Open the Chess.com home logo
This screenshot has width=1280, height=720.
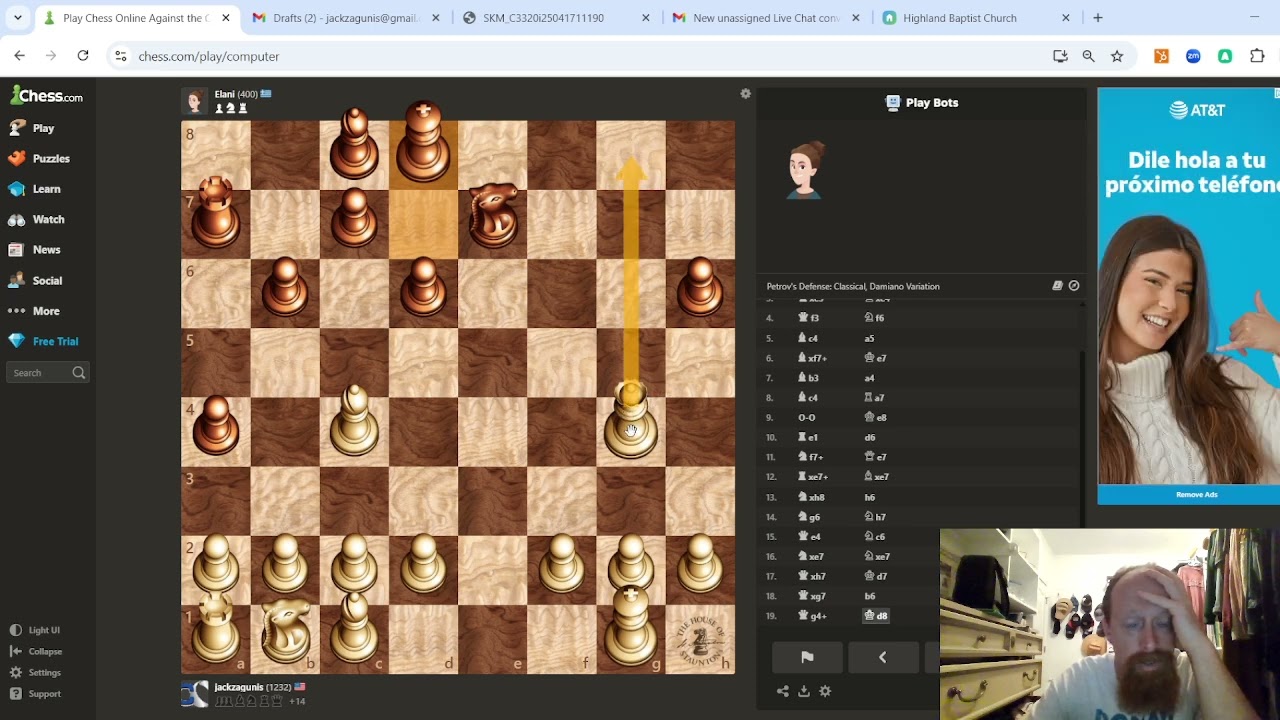coord(46,96)
